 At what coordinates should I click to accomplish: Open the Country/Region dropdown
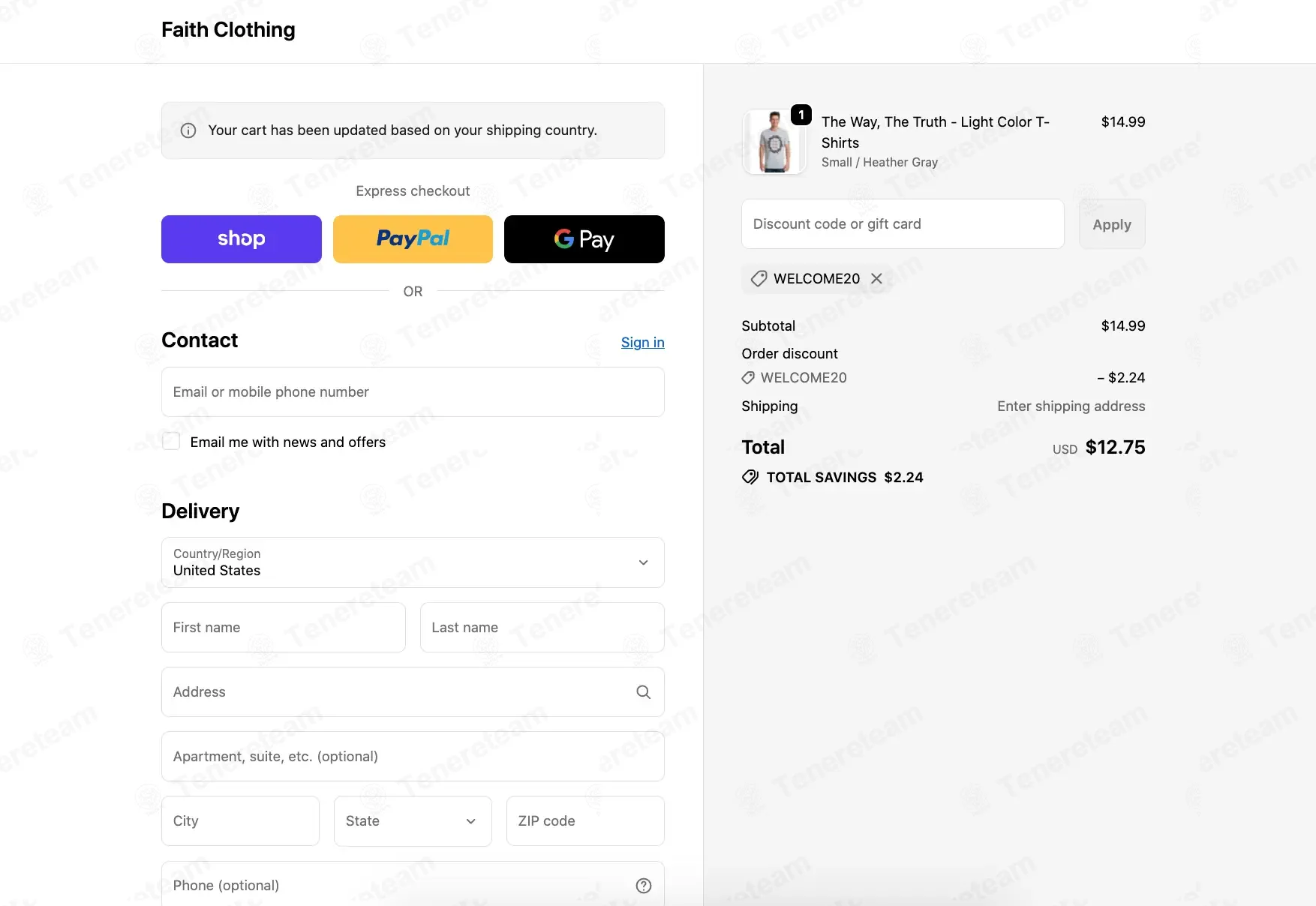(x=413, y=562)
